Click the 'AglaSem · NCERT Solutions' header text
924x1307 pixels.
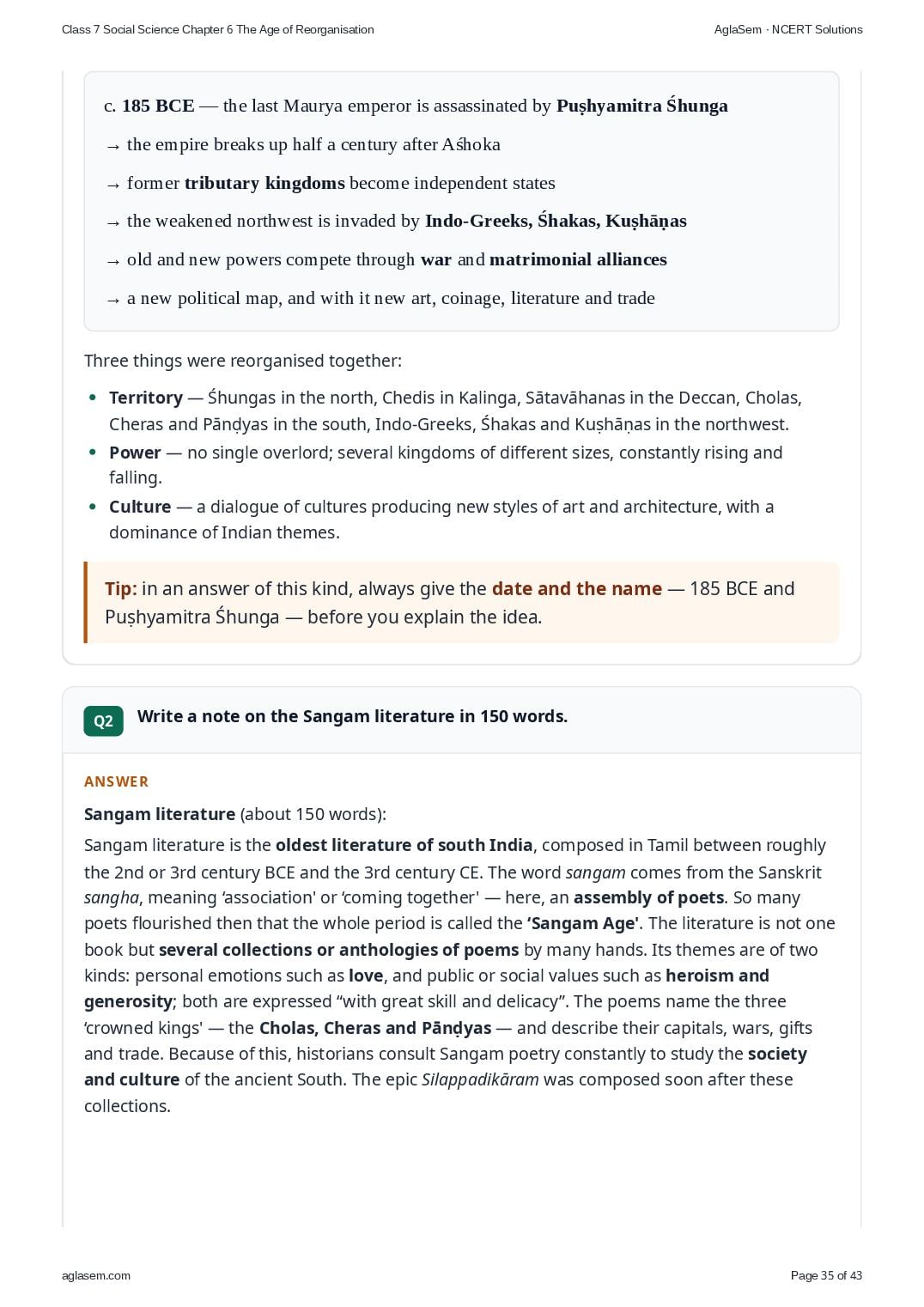pos(788,29)
